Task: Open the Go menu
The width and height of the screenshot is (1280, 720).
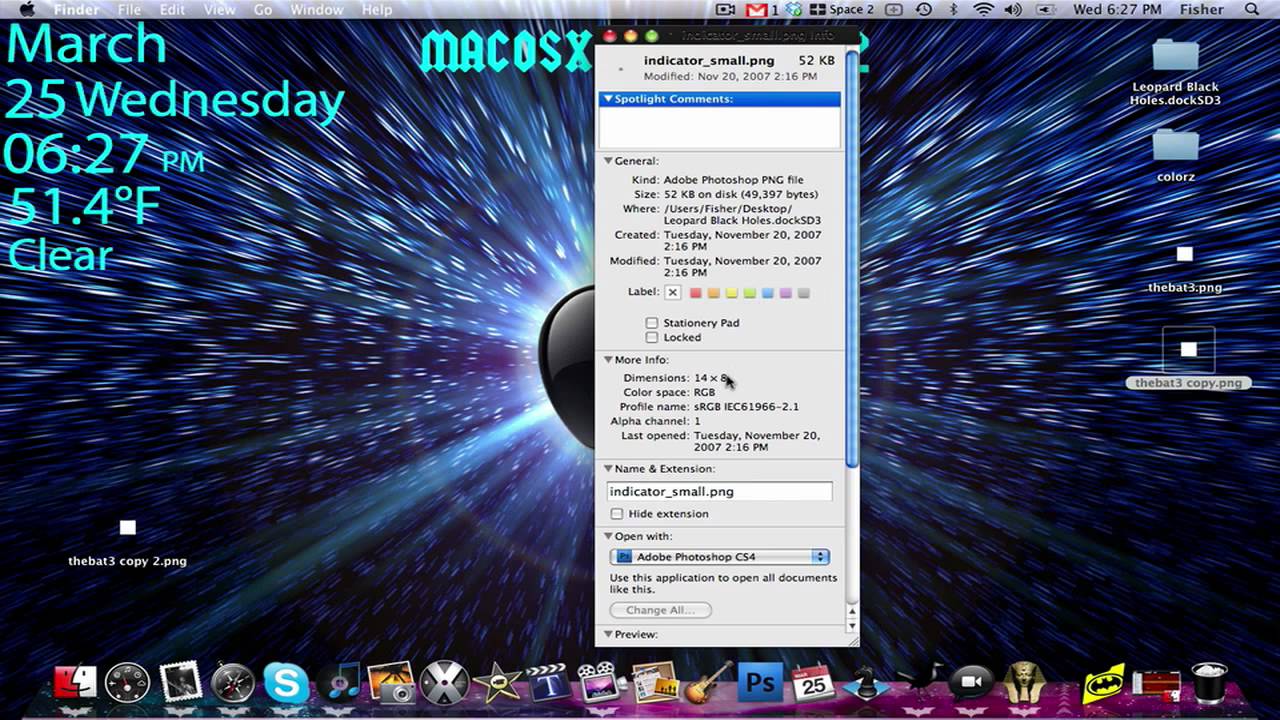Action: coord(263,9)
